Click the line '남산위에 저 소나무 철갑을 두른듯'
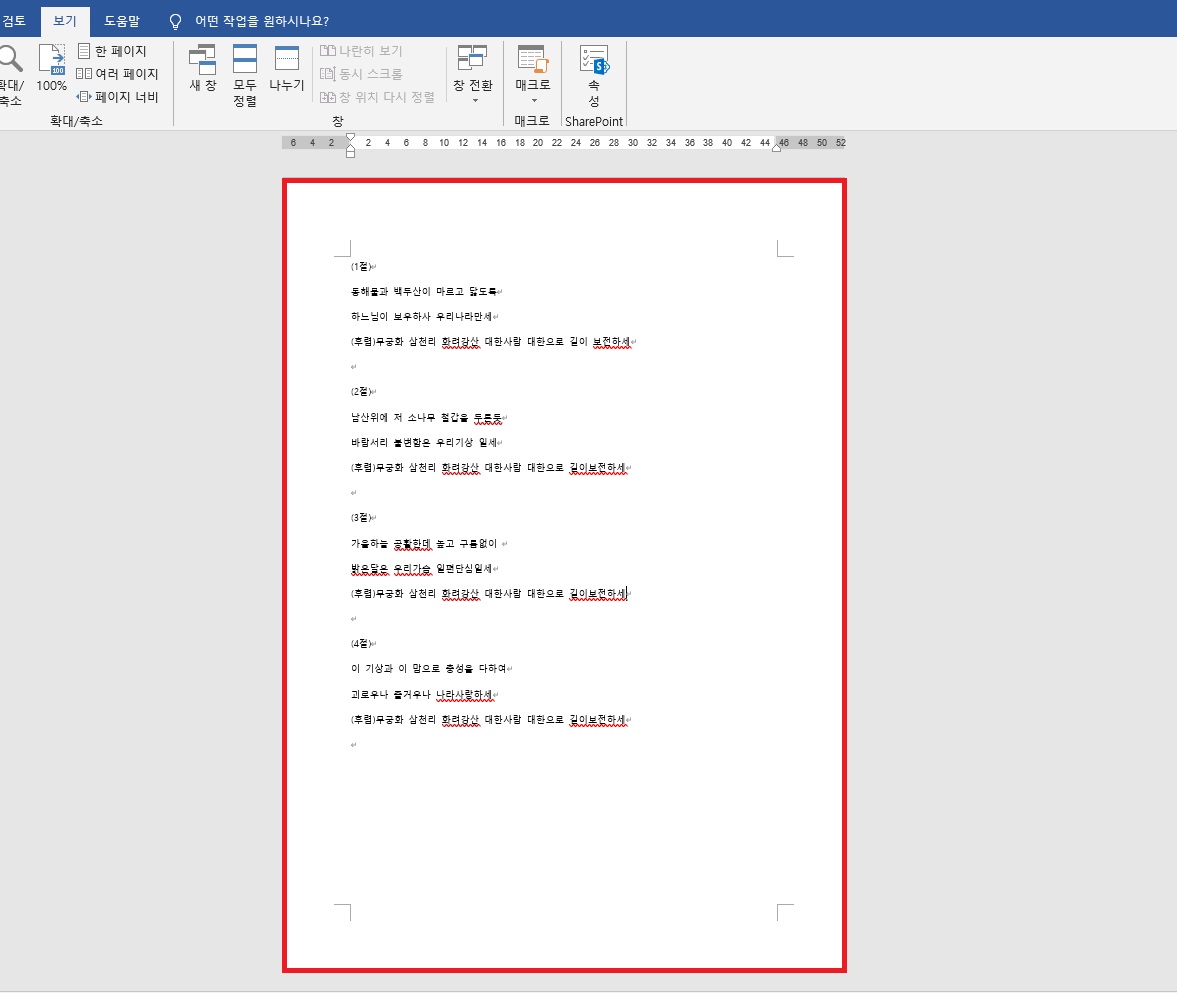Image resolution: width=1177 pixels, height=993 pixels. [426, 417]
